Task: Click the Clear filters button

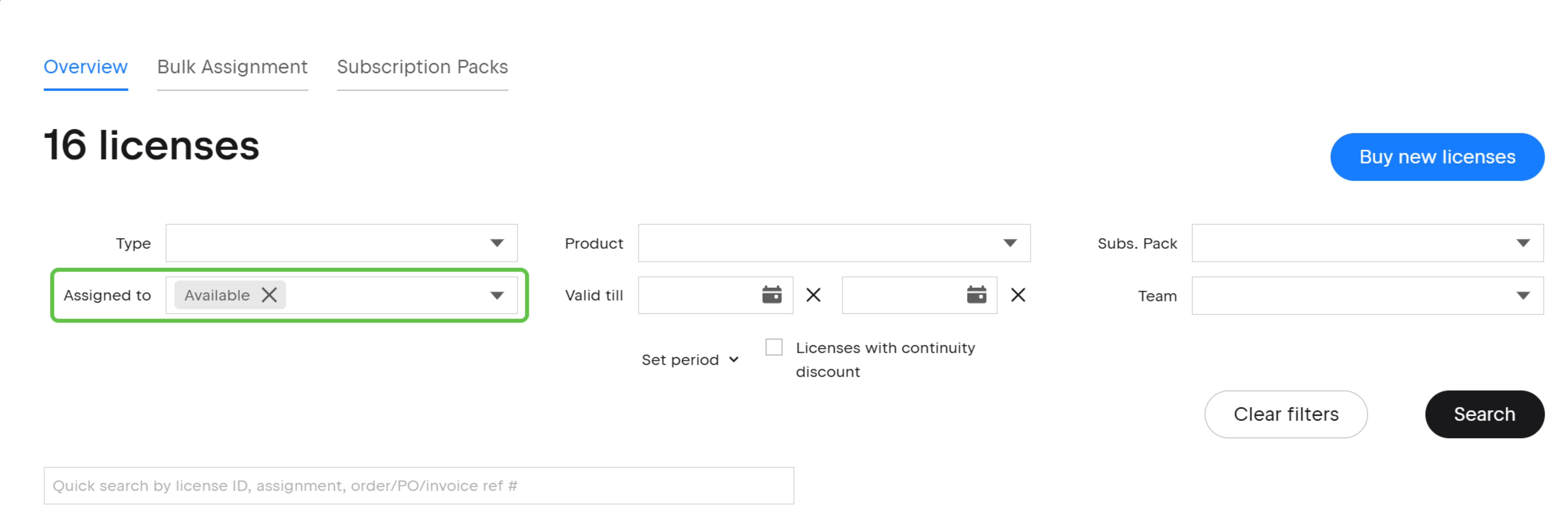Action: [x=1286, y=414]
